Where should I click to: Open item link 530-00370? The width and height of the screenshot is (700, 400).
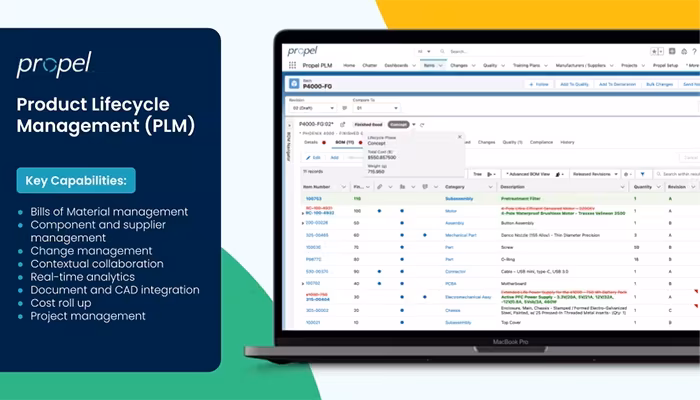click(317, 271)
